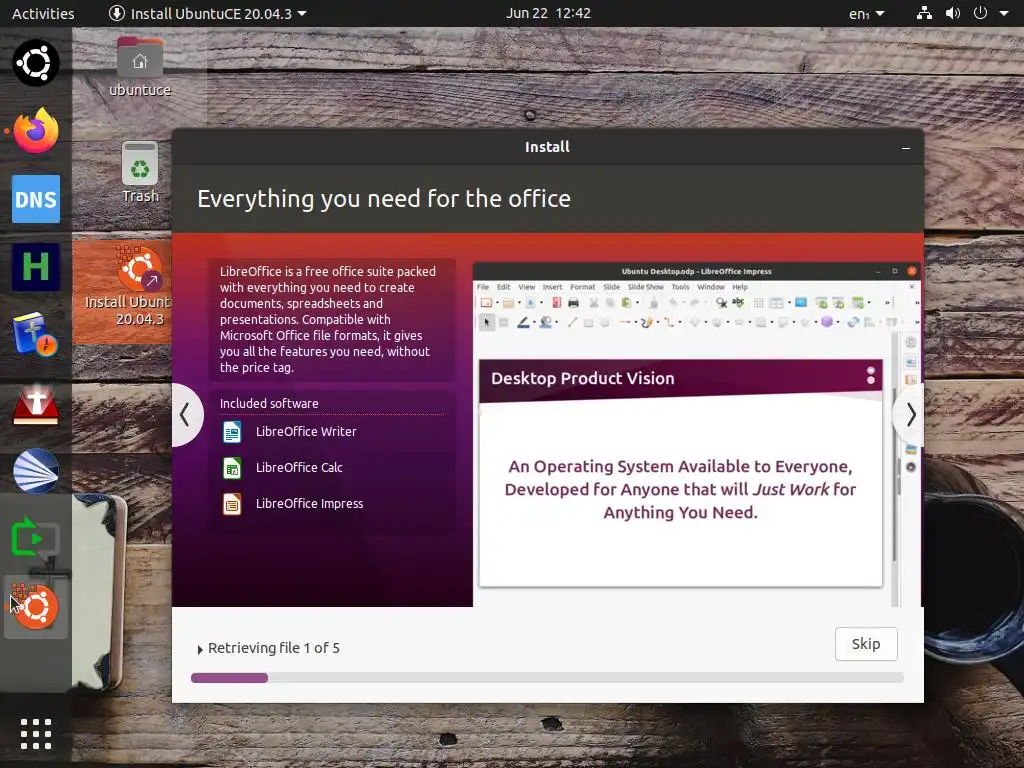This screenshot has width=1024, height=768.
Task: Minimize the Install window
Action: [x=906, y=148]
